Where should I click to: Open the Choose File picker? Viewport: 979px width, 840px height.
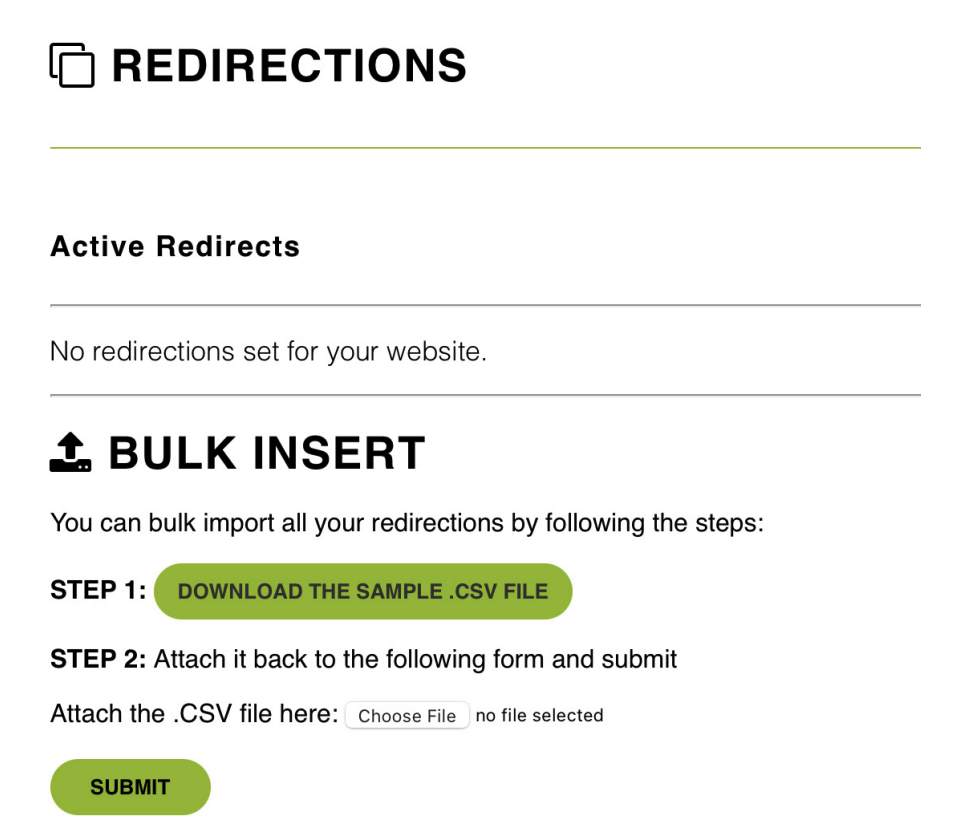(407, 715)
